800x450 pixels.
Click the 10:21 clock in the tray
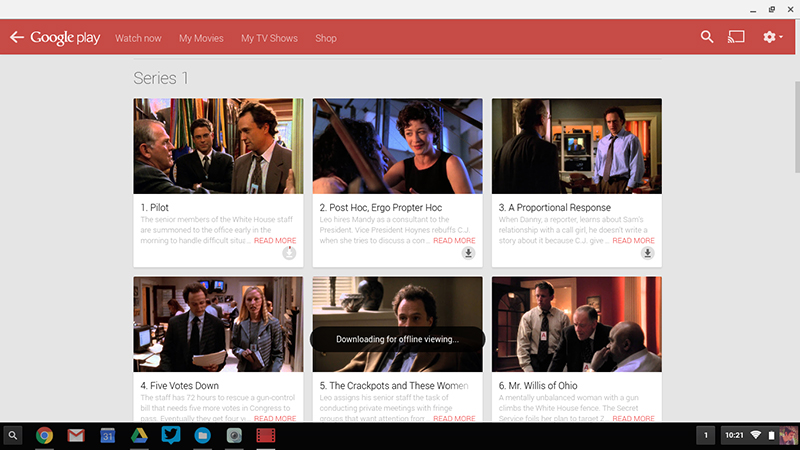pos(734,435)
